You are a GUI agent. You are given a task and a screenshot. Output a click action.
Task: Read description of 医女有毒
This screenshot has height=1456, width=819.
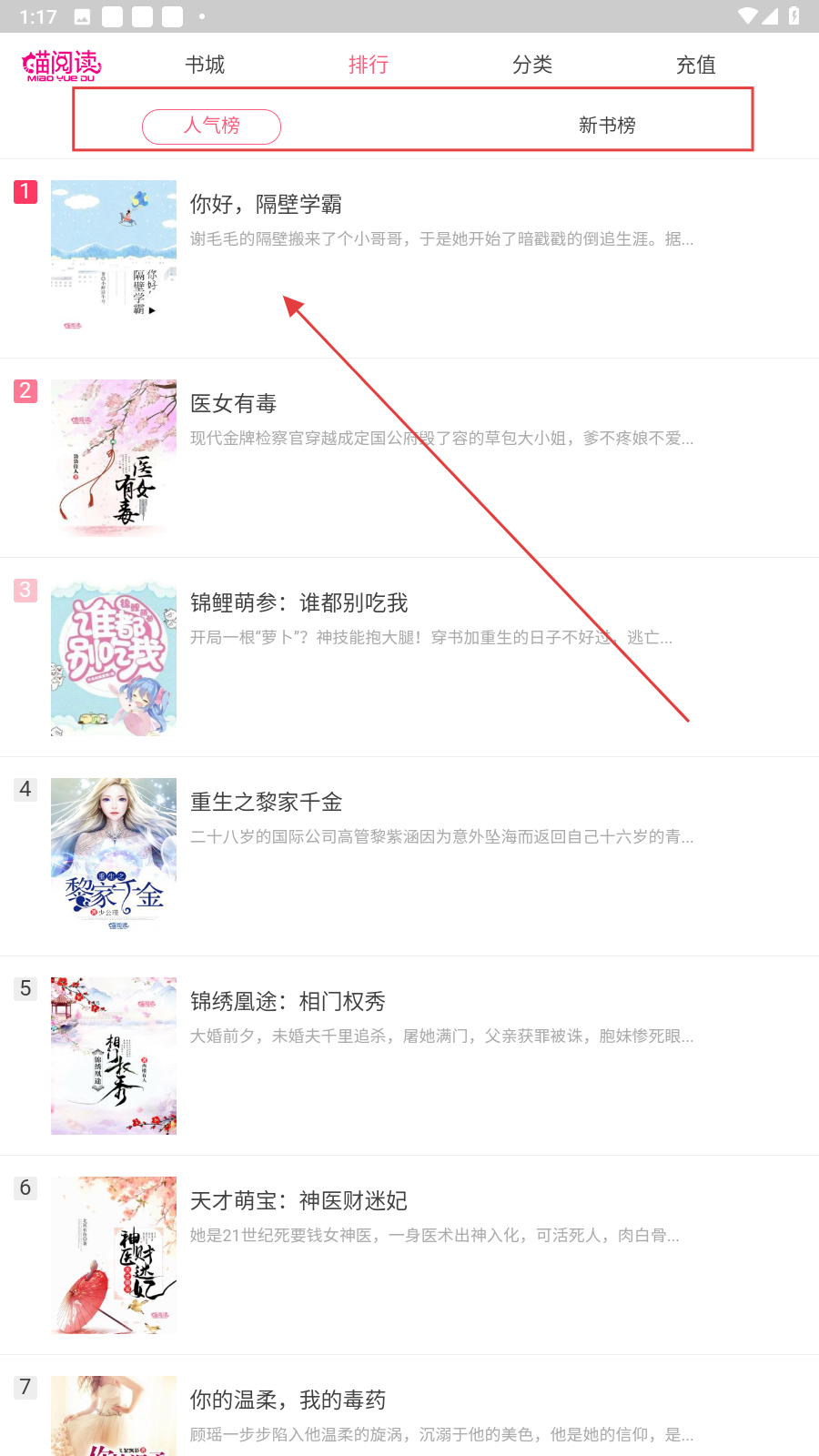(x=441, y=438)
